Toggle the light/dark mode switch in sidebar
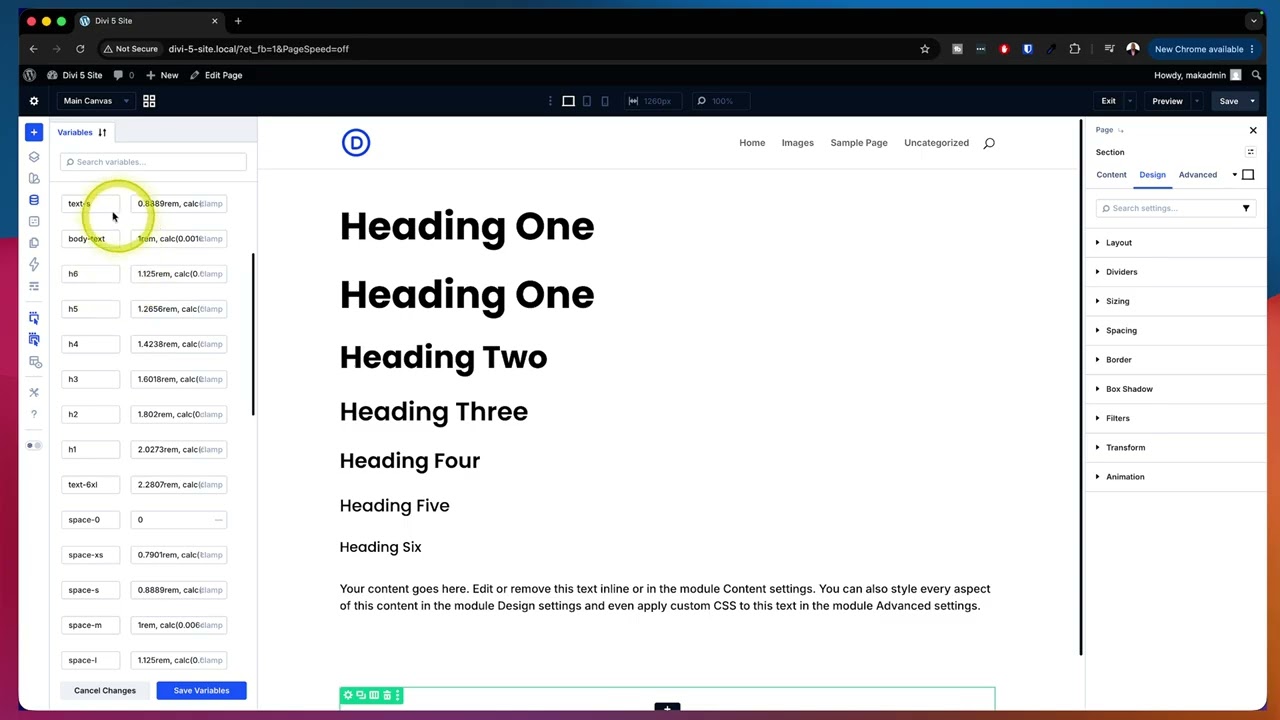This screenshot has height=720, width=1280. (34, 445)
